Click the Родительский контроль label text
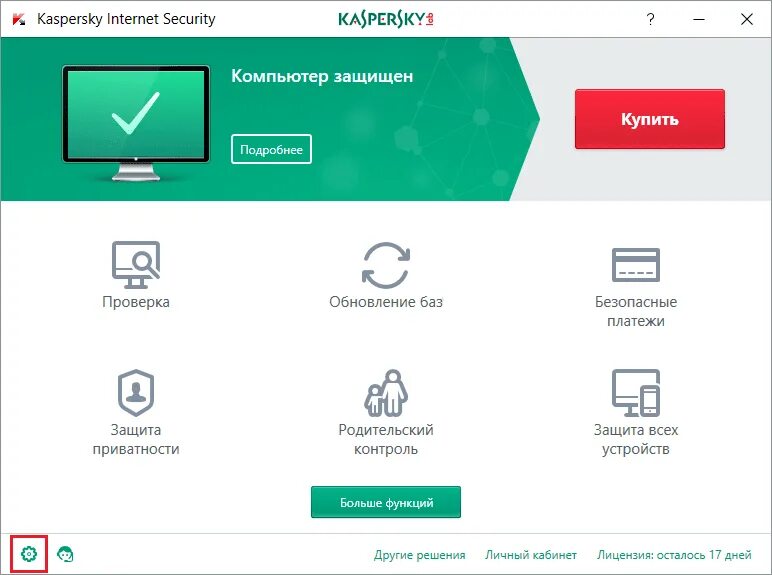Screen dimensions: 772x575 pyautogui.click(x=386, y=439)
